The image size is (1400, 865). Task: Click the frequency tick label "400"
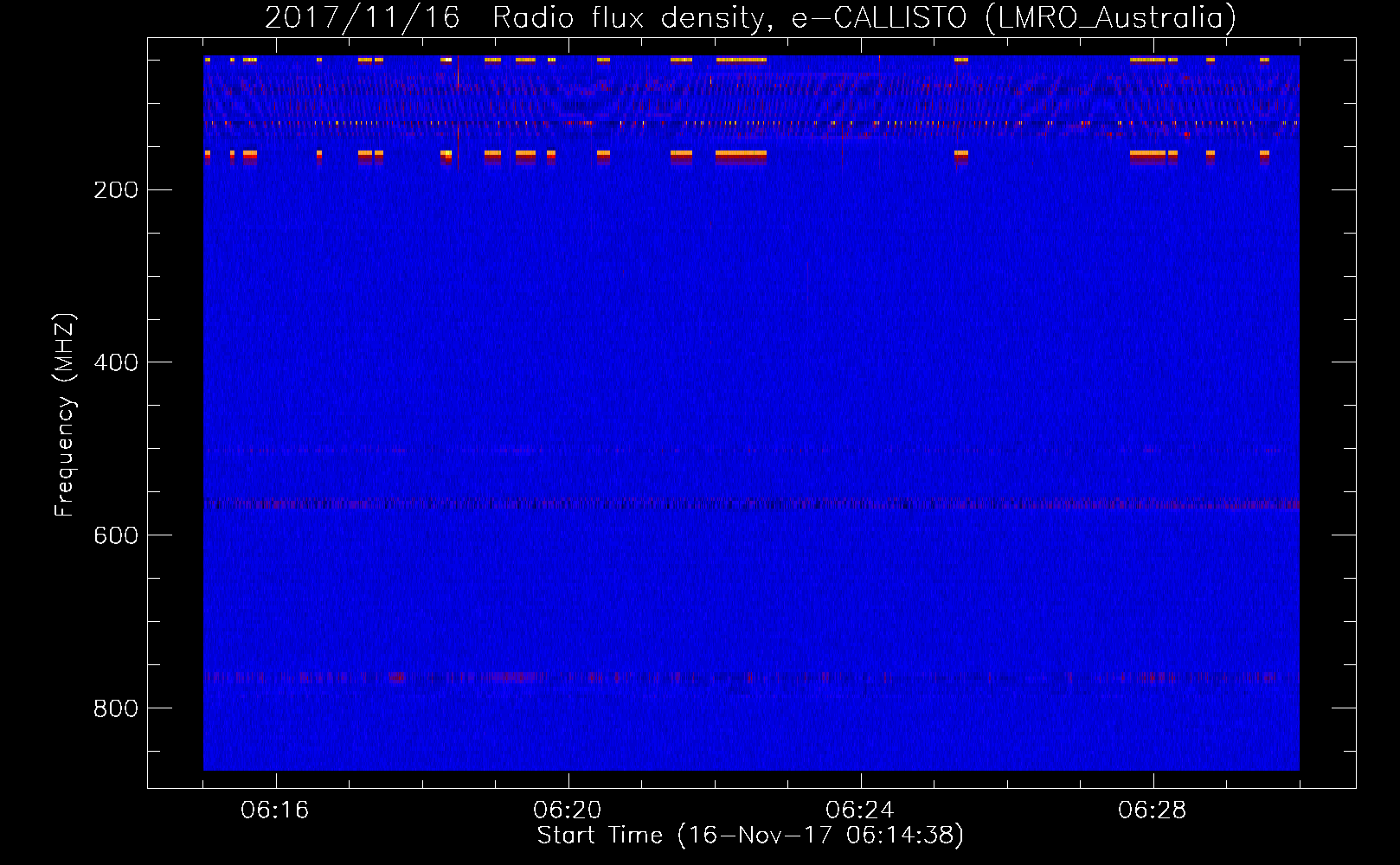[116, 362]
